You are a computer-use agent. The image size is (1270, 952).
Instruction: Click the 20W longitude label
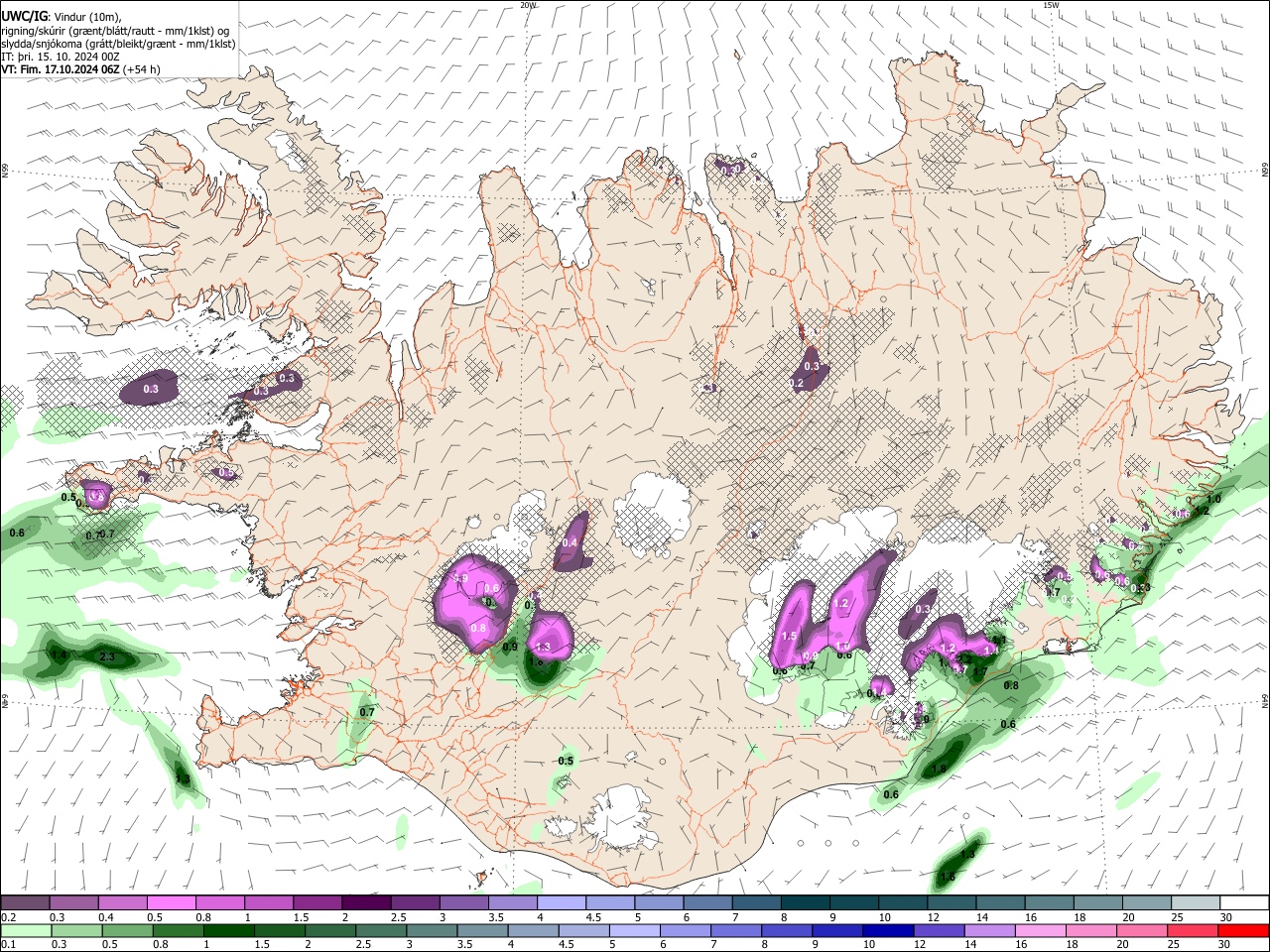click(528, 5)
